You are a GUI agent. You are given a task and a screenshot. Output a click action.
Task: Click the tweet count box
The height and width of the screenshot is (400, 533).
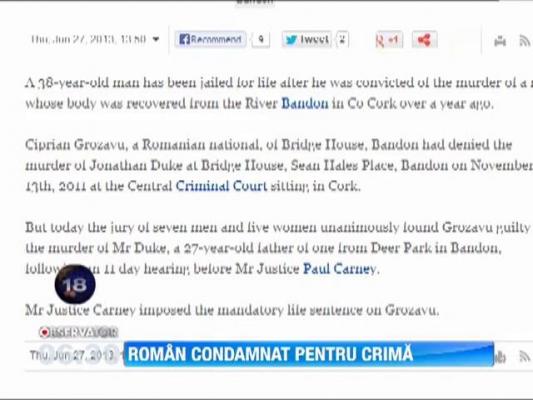click(342, 39)
